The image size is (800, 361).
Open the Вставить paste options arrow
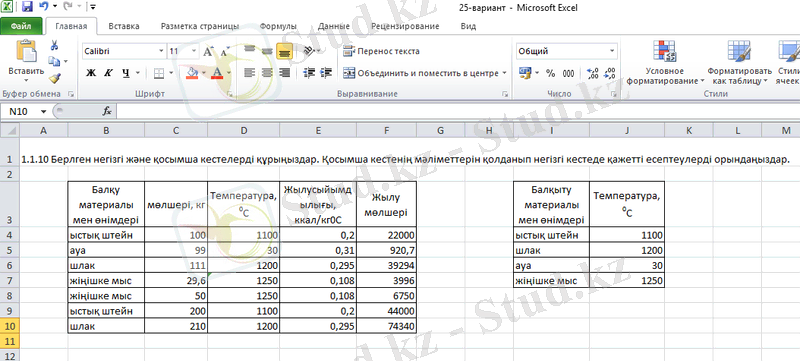(x=26, y=81)
